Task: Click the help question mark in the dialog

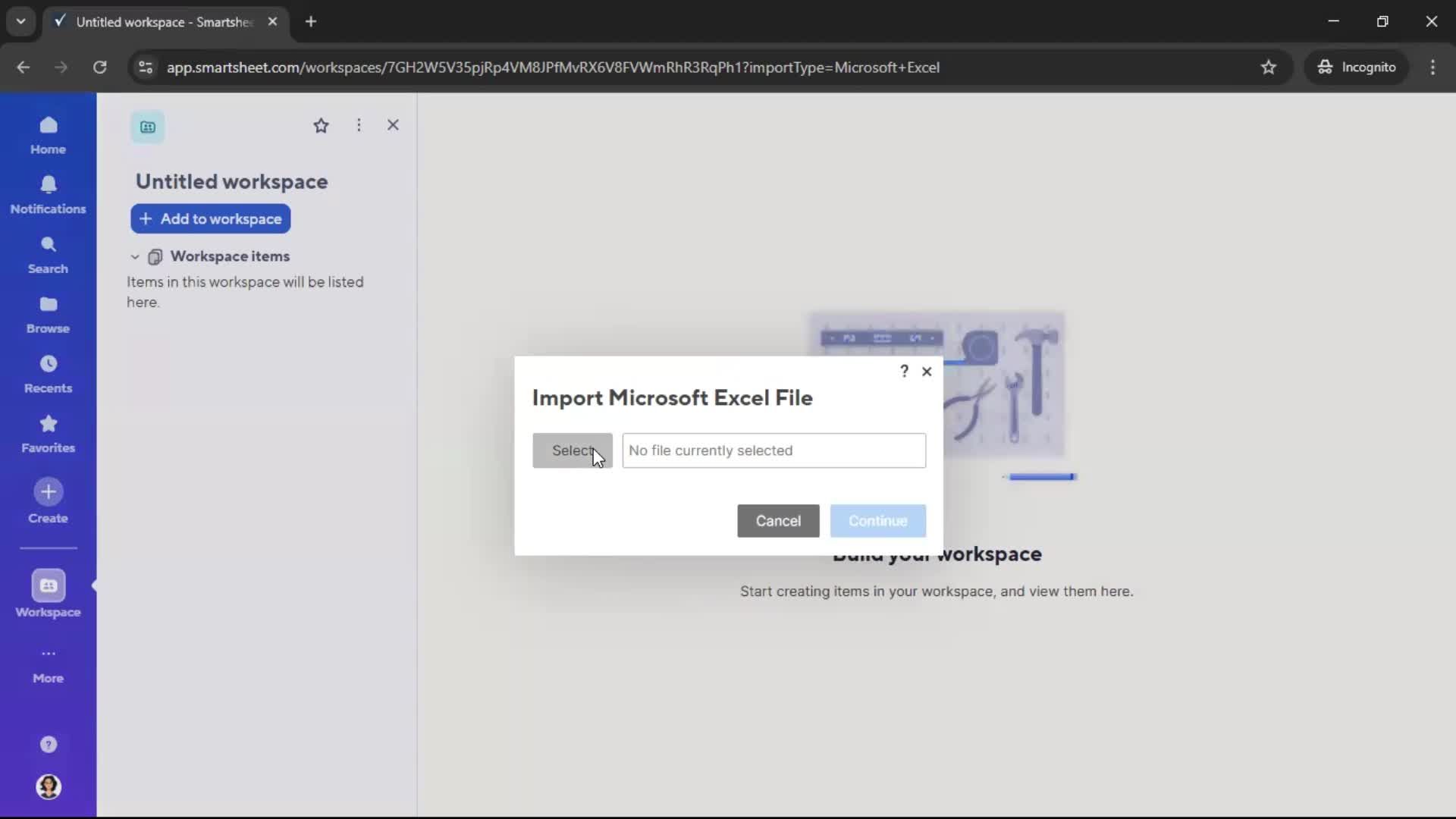Action: [x=904, y=371]
